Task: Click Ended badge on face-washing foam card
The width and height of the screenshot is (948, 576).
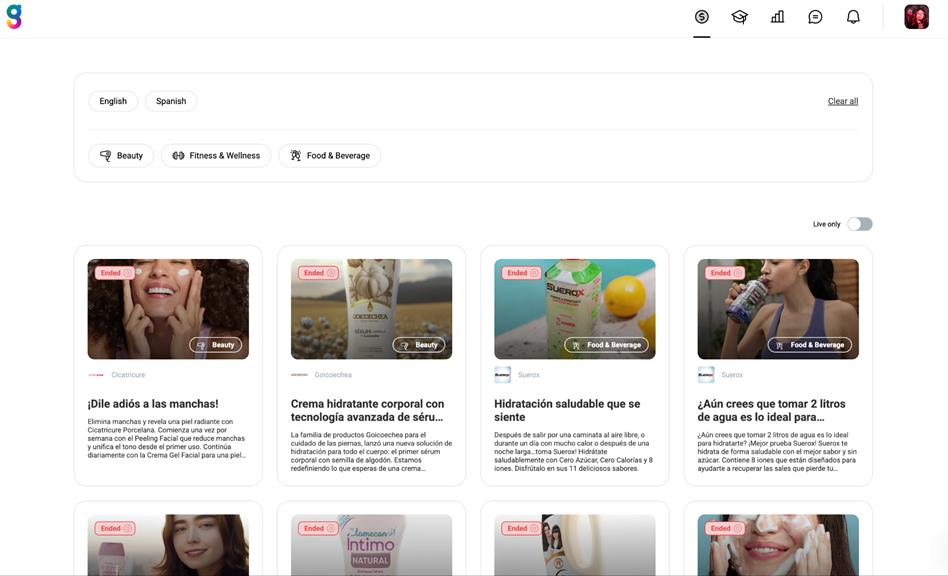Action: tap(724, 528)
